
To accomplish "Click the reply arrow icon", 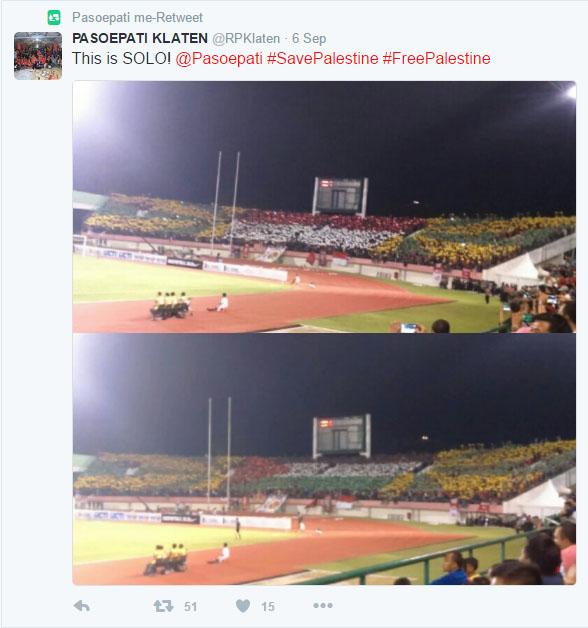I will click(82, 606).
